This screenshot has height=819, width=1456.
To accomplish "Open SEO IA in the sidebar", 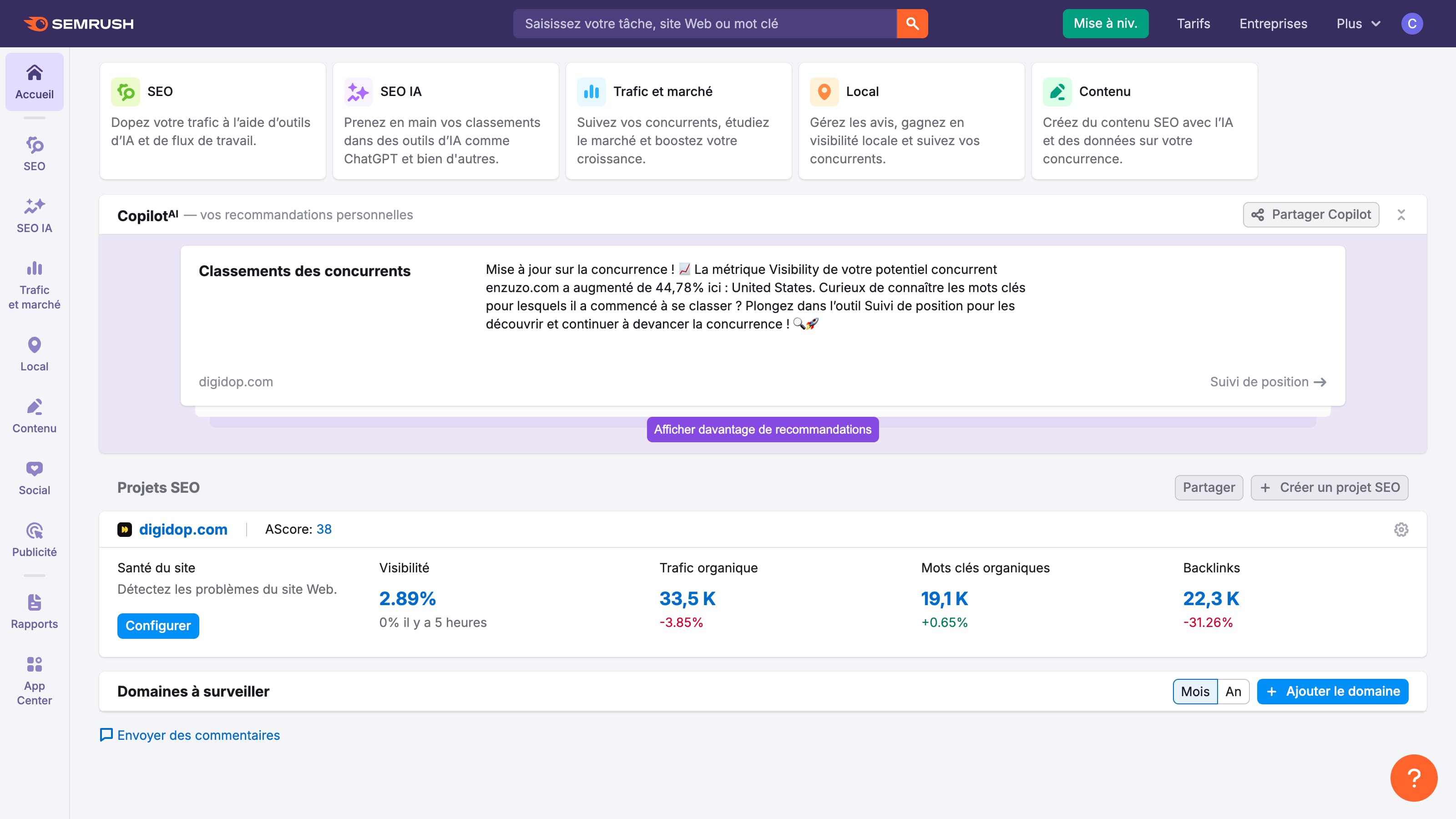I will coord(35,215).
